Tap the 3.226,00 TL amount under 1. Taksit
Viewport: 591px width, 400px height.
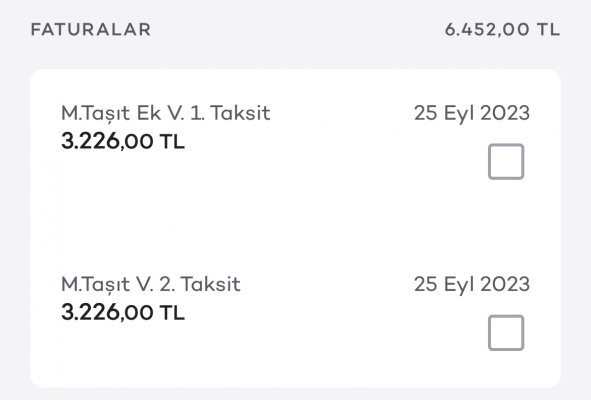pos(123,142)
